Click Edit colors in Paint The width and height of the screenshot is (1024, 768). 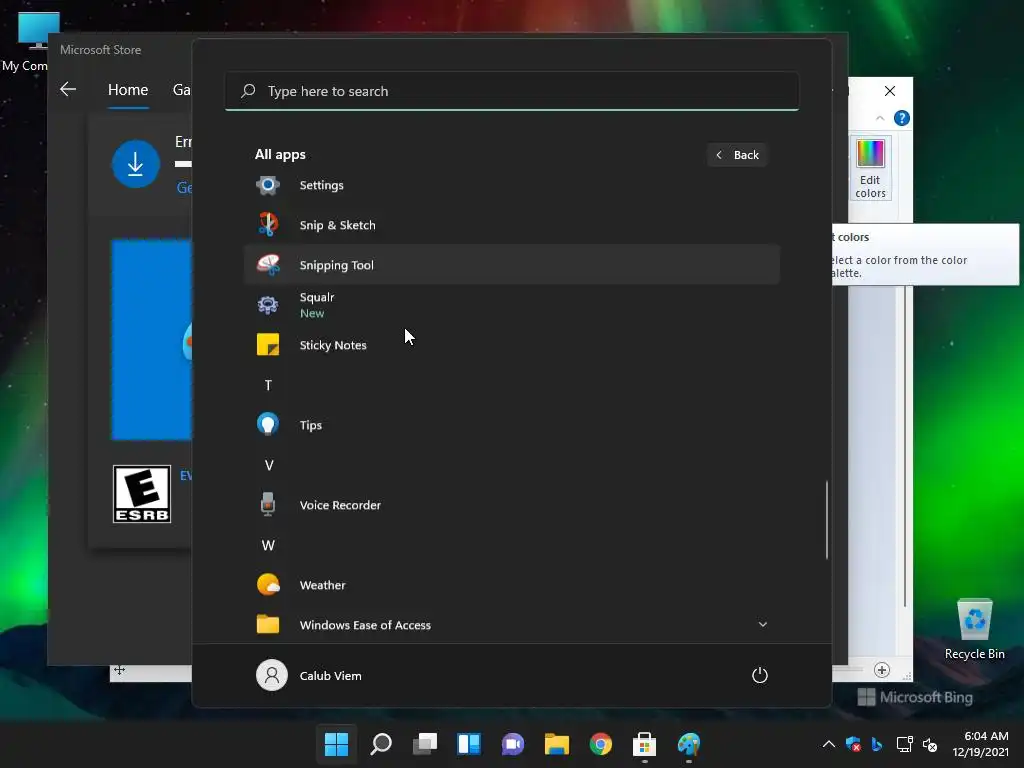(x=871, y=168)
